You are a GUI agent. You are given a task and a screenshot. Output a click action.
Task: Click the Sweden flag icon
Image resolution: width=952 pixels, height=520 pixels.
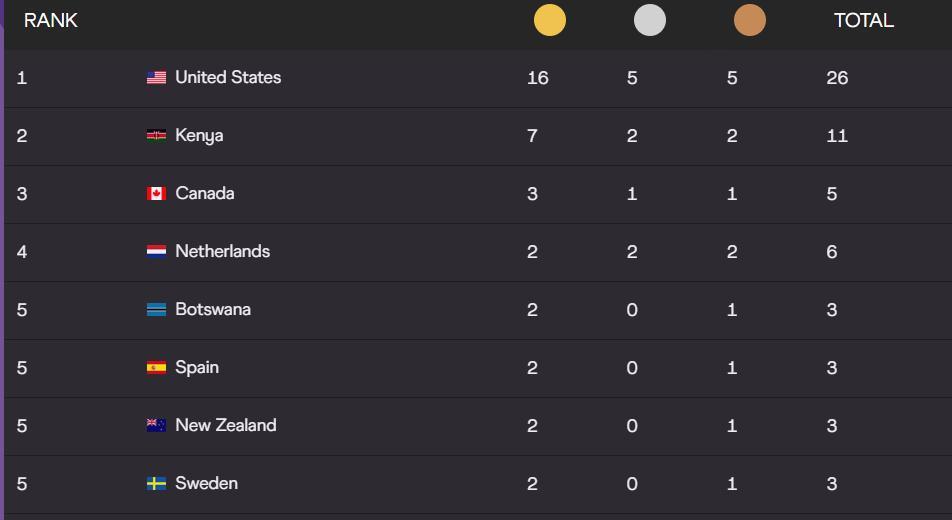pyautogui.click(x=156, y=484)
